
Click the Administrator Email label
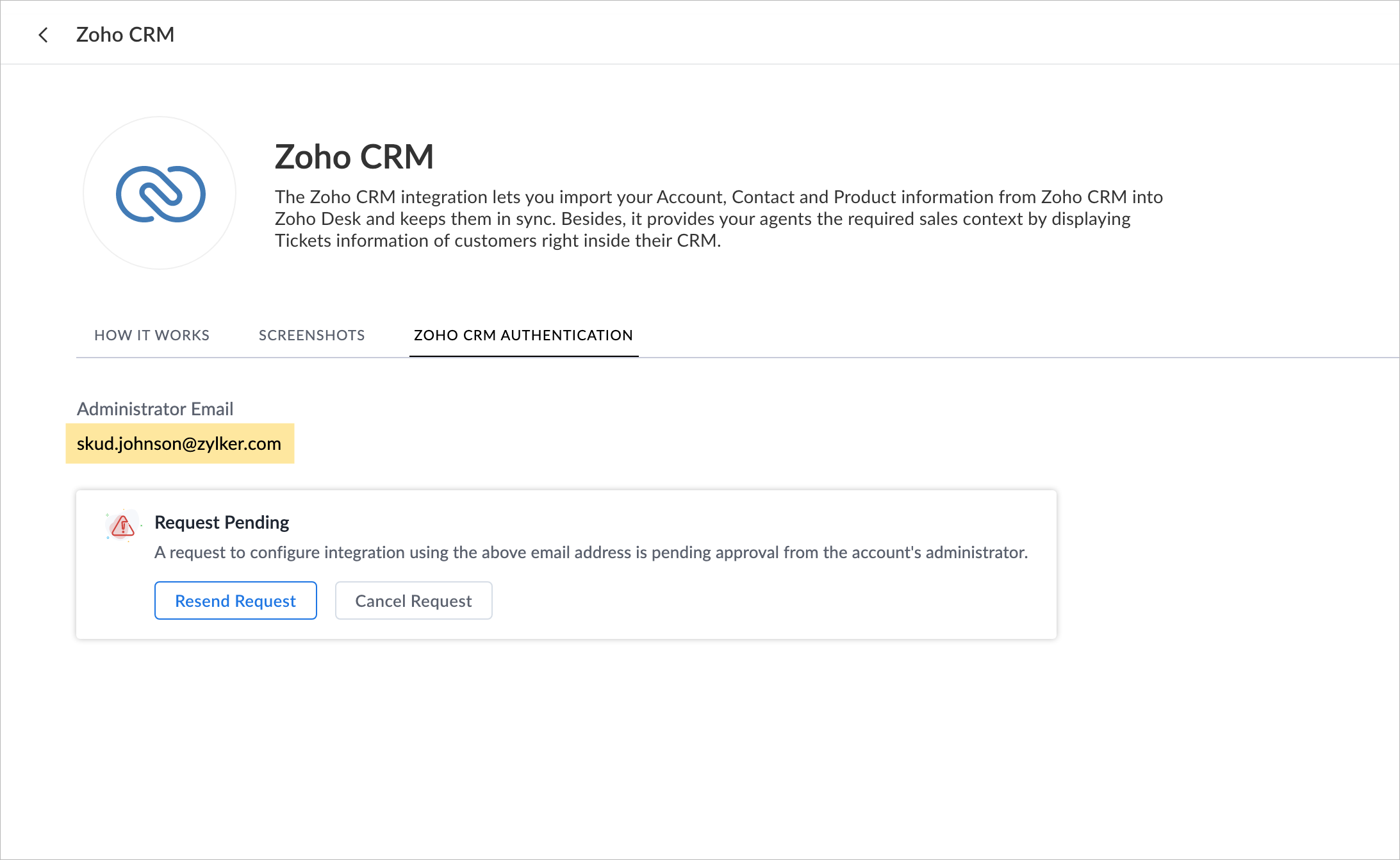pyautogui.click(x=155, y=409)
